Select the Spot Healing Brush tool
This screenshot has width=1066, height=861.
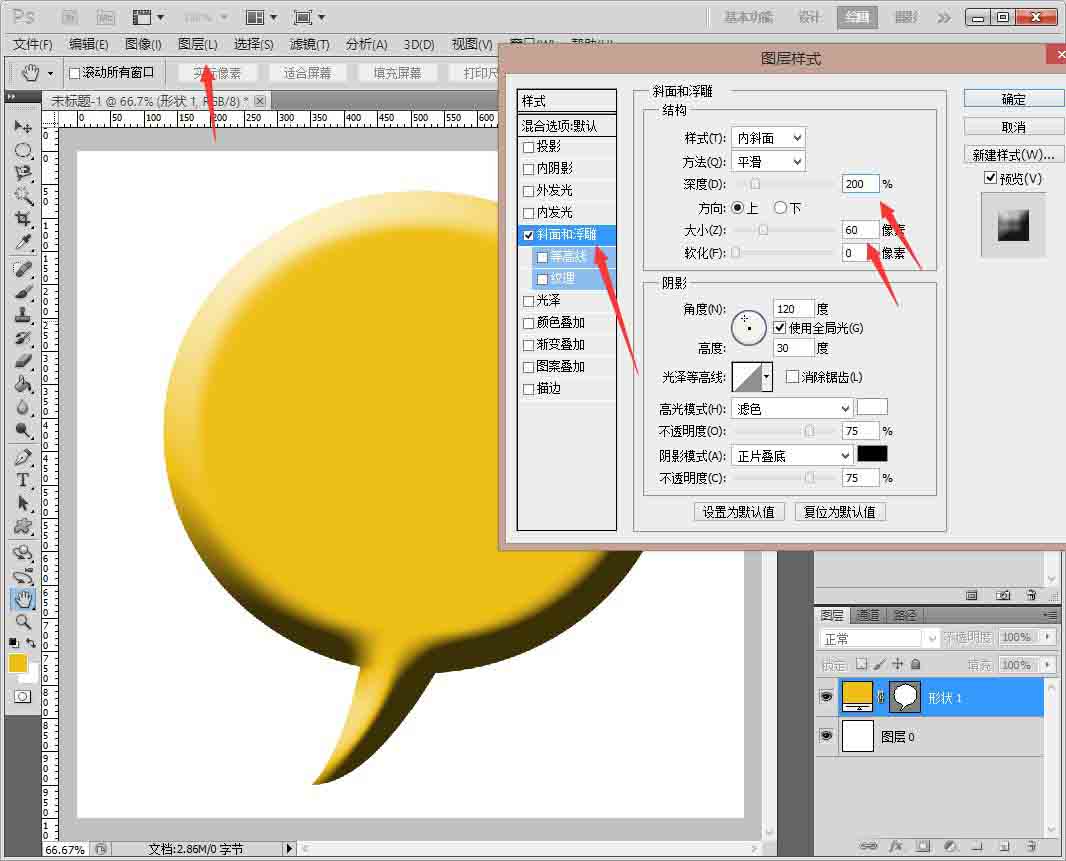coord(23,269)
